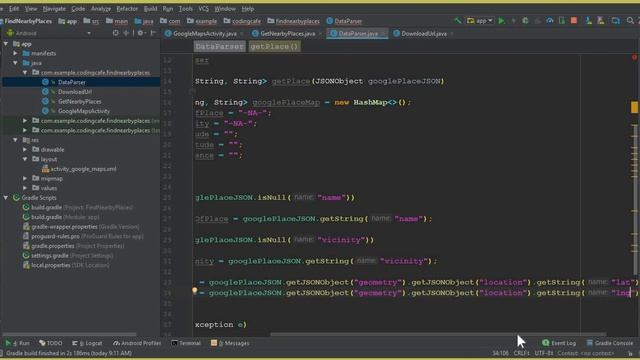Open the TODO tool window
640x360 pixels.
51,343
